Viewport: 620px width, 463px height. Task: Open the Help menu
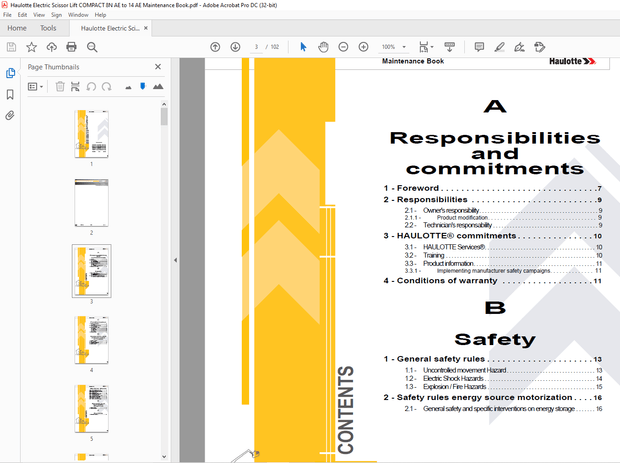(x=100, y=15)
